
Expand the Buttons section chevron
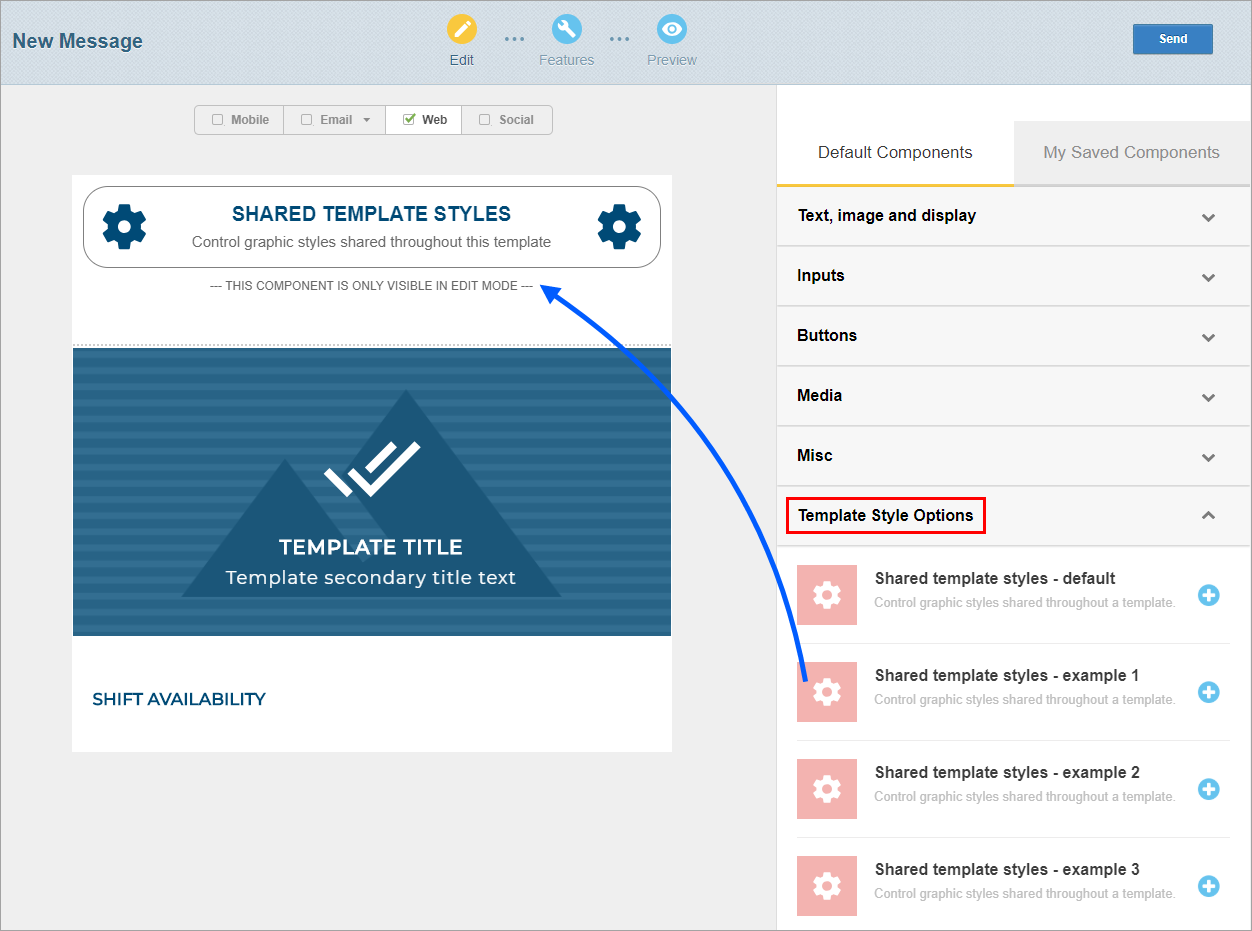(1208, 337)
